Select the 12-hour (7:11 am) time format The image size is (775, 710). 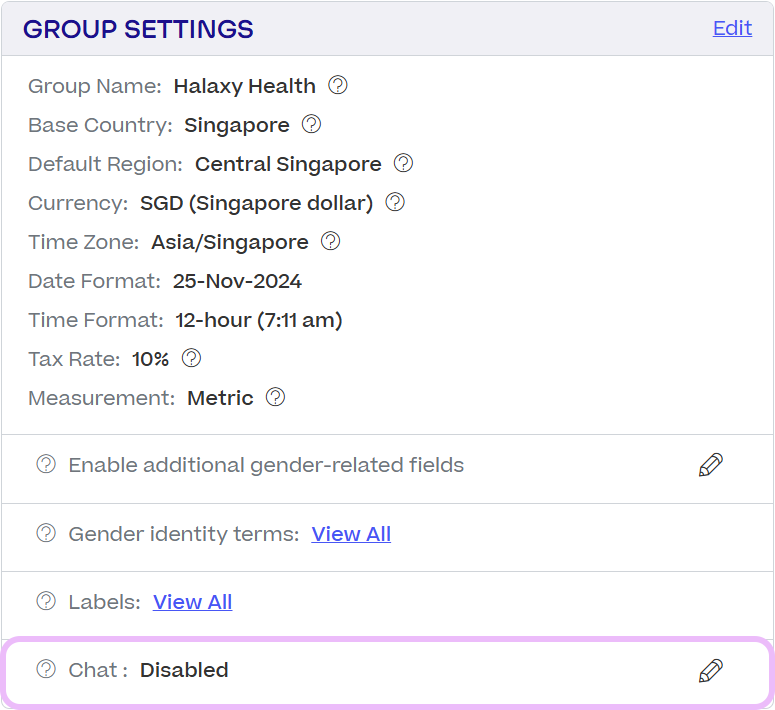pos(259,320)
